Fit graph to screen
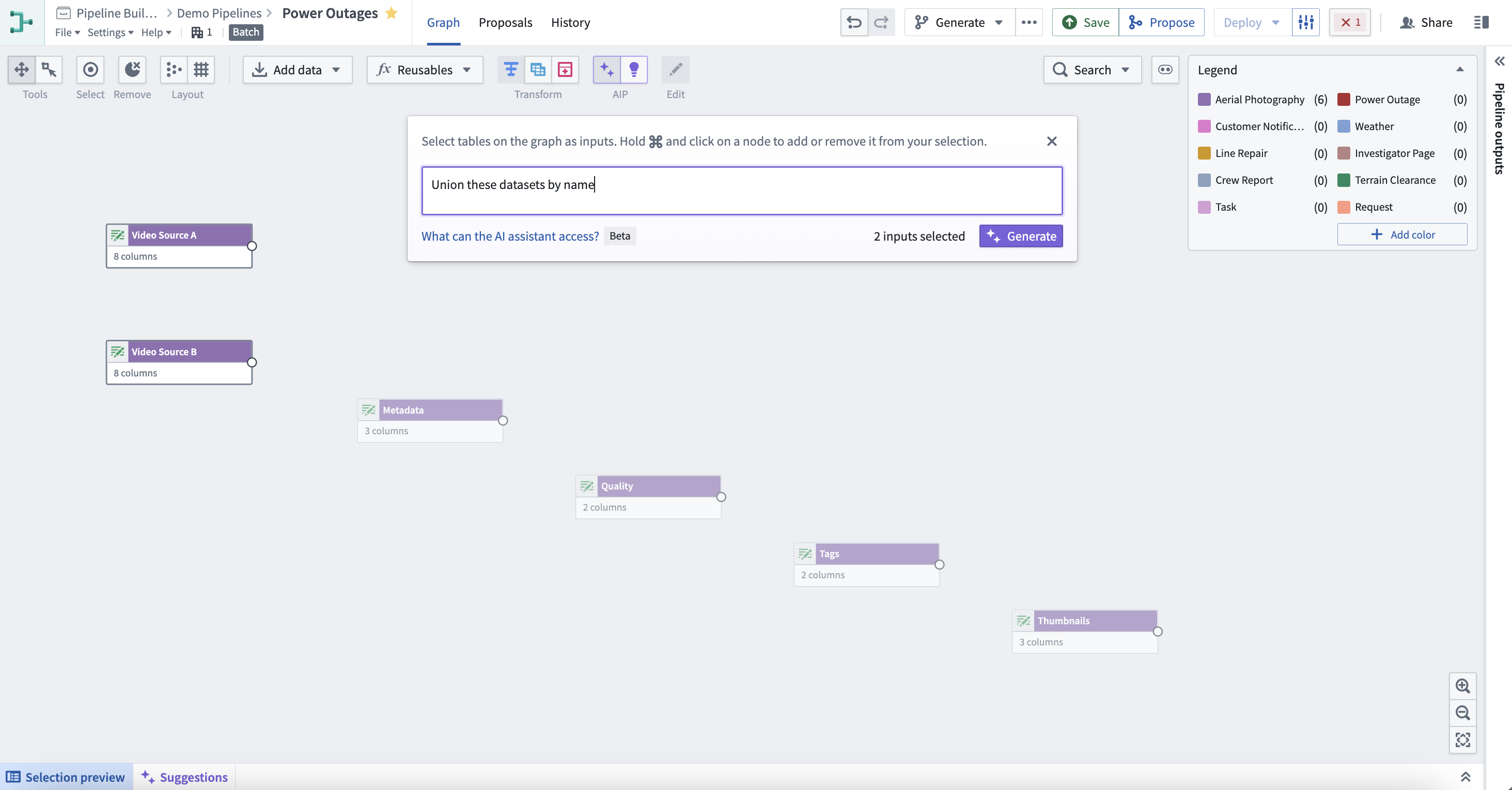 click(1463, 739)
